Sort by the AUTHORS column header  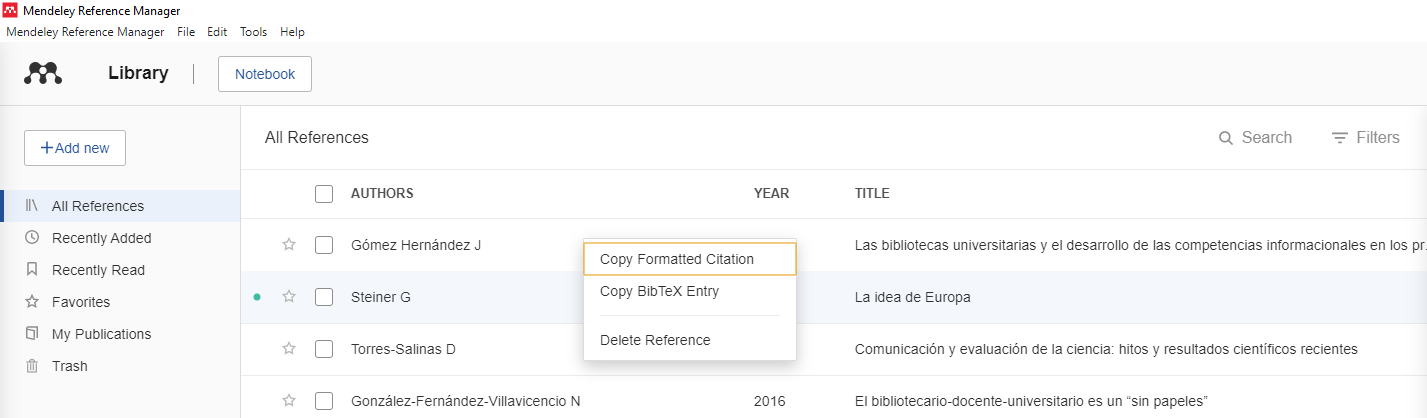(382, 194)
